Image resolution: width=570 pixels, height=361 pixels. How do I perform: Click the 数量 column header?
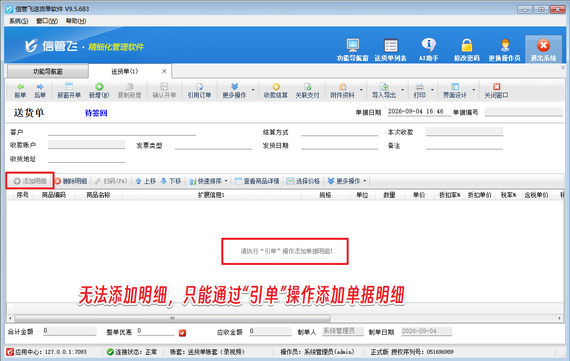389,195
